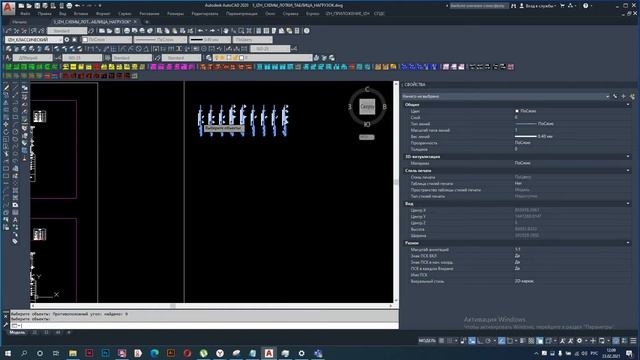Open File Explorer from the taskbar

point(73,353)
